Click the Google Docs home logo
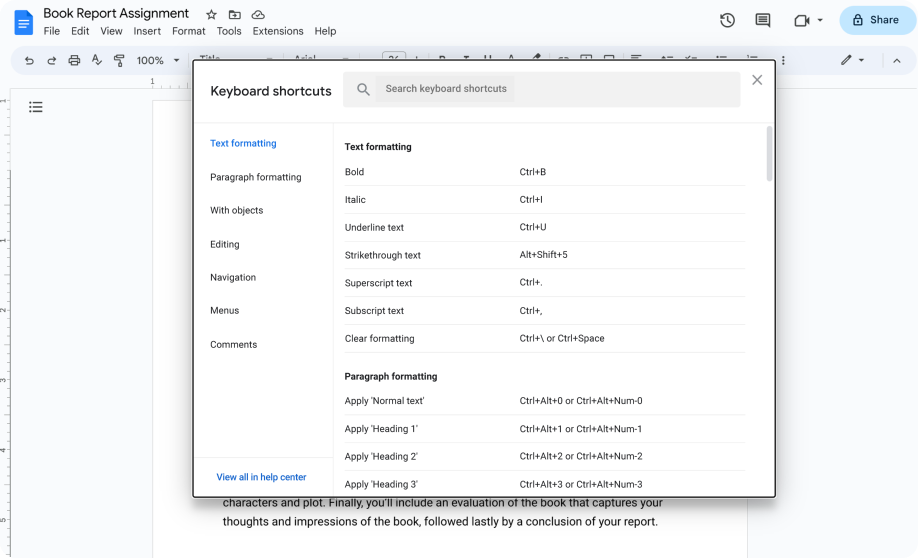Screen dimensions: 918x558 click(x=23, y=22)
